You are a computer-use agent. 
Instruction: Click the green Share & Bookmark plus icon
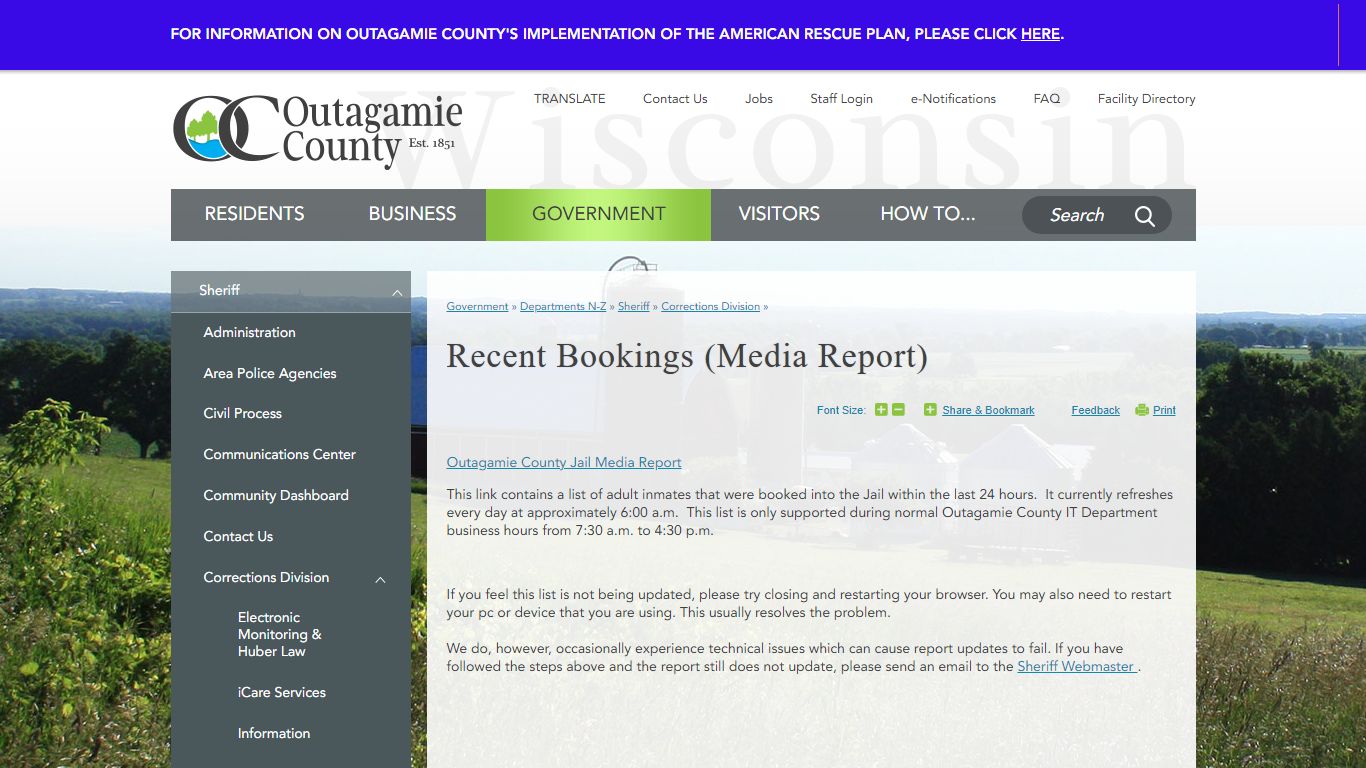(x=930, y=410)
